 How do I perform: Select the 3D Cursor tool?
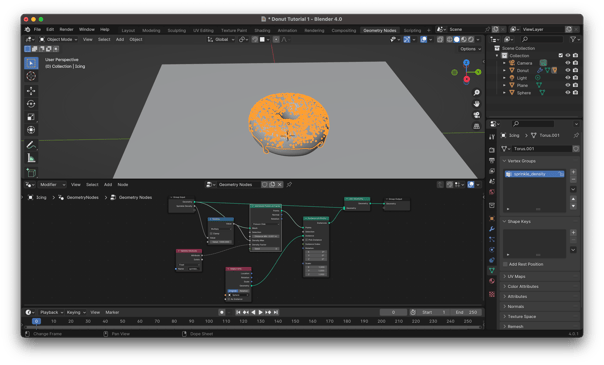tap(31, 76)
